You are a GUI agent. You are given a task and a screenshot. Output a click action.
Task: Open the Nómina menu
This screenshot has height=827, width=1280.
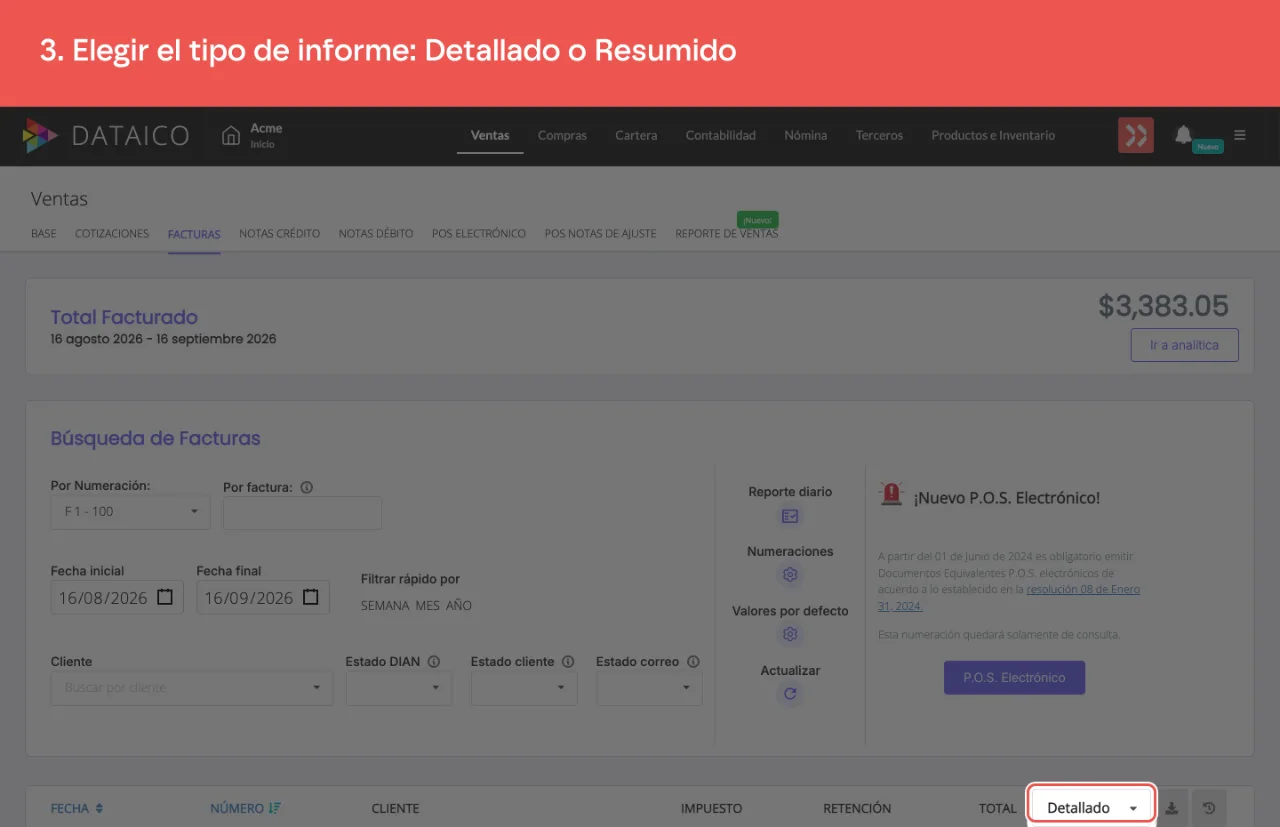point(806,135)
